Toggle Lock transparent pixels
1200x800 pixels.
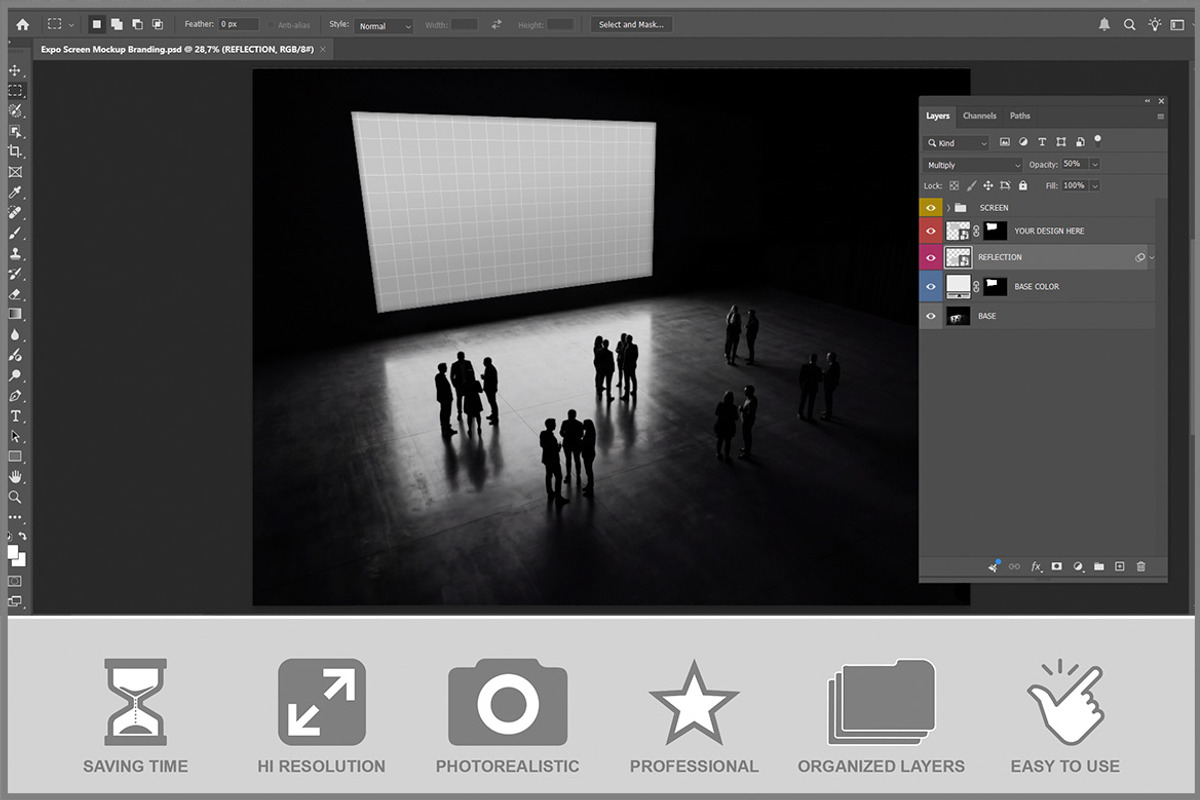954,186
